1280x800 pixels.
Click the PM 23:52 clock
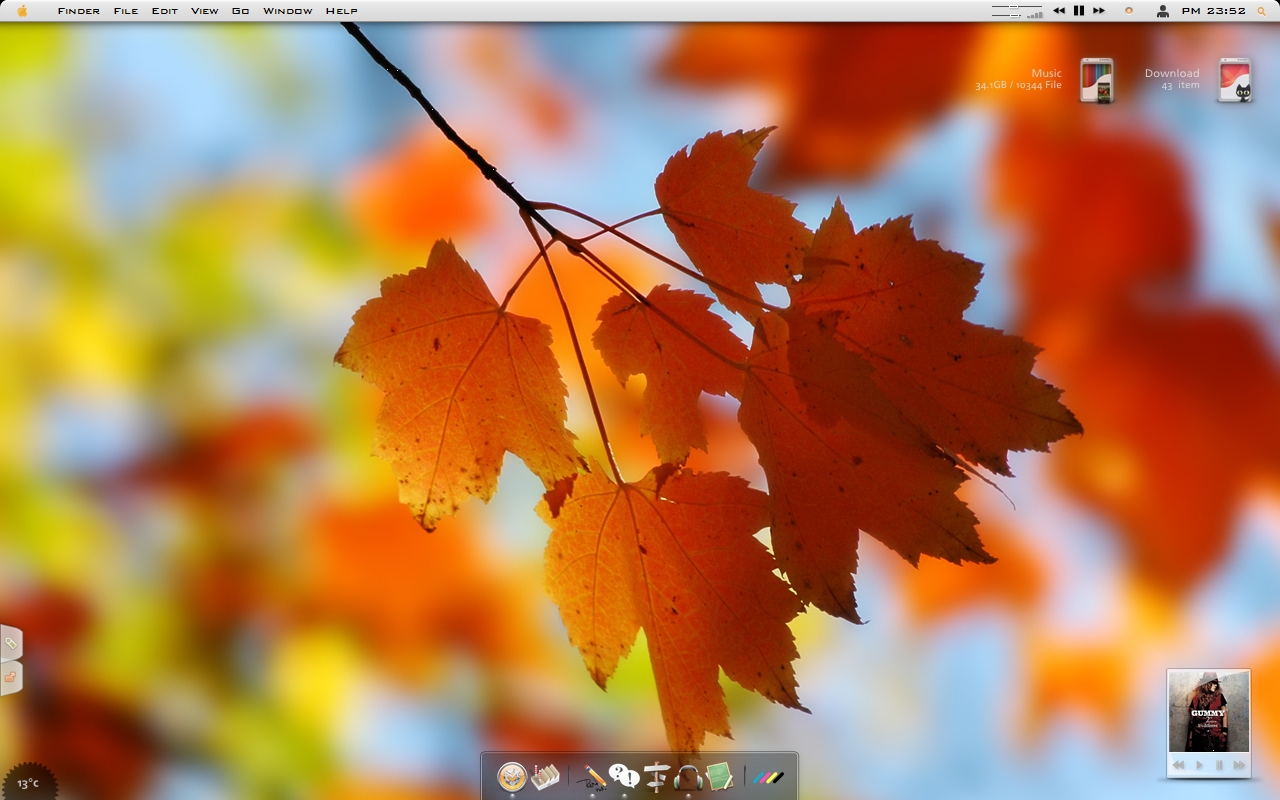[1214, 11]
